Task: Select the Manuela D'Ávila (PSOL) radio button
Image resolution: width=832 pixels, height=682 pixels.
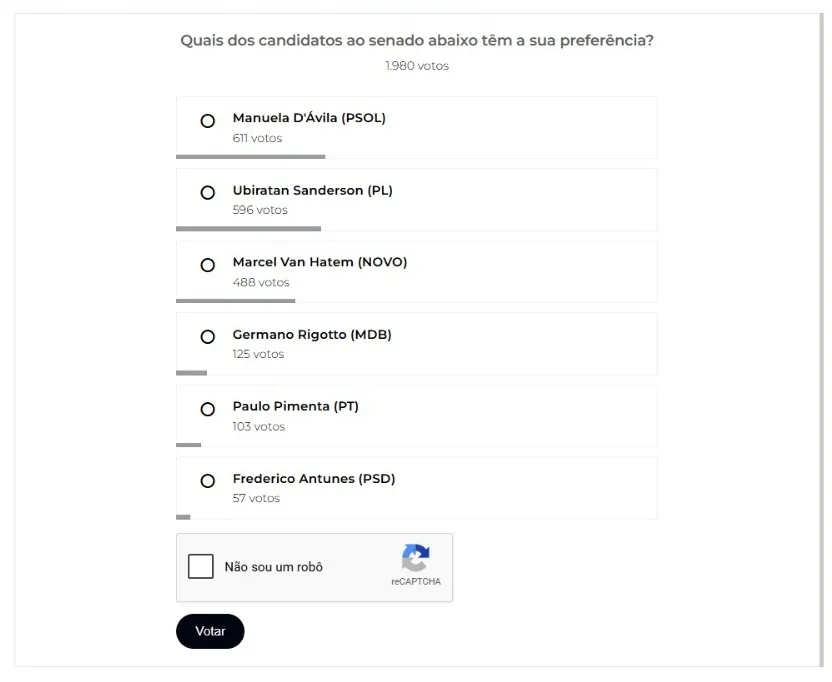Action: click(x=208, y=121)
